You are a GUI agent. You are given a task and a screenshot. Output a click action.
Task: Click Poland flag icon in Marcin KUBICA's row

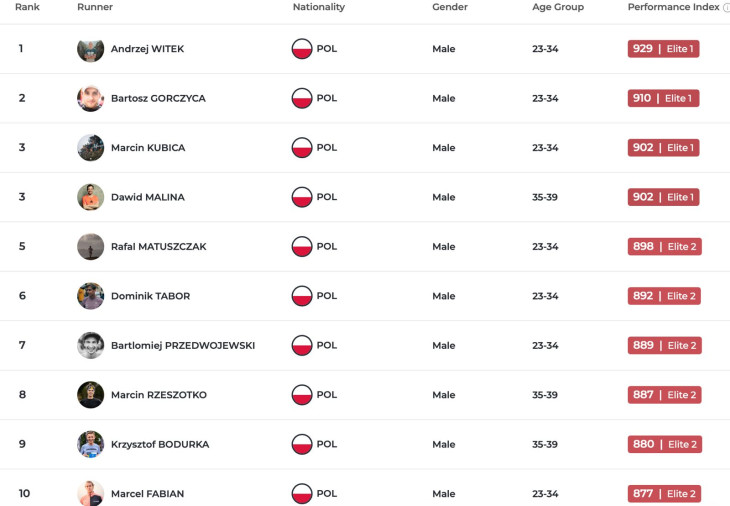point(302,148)
